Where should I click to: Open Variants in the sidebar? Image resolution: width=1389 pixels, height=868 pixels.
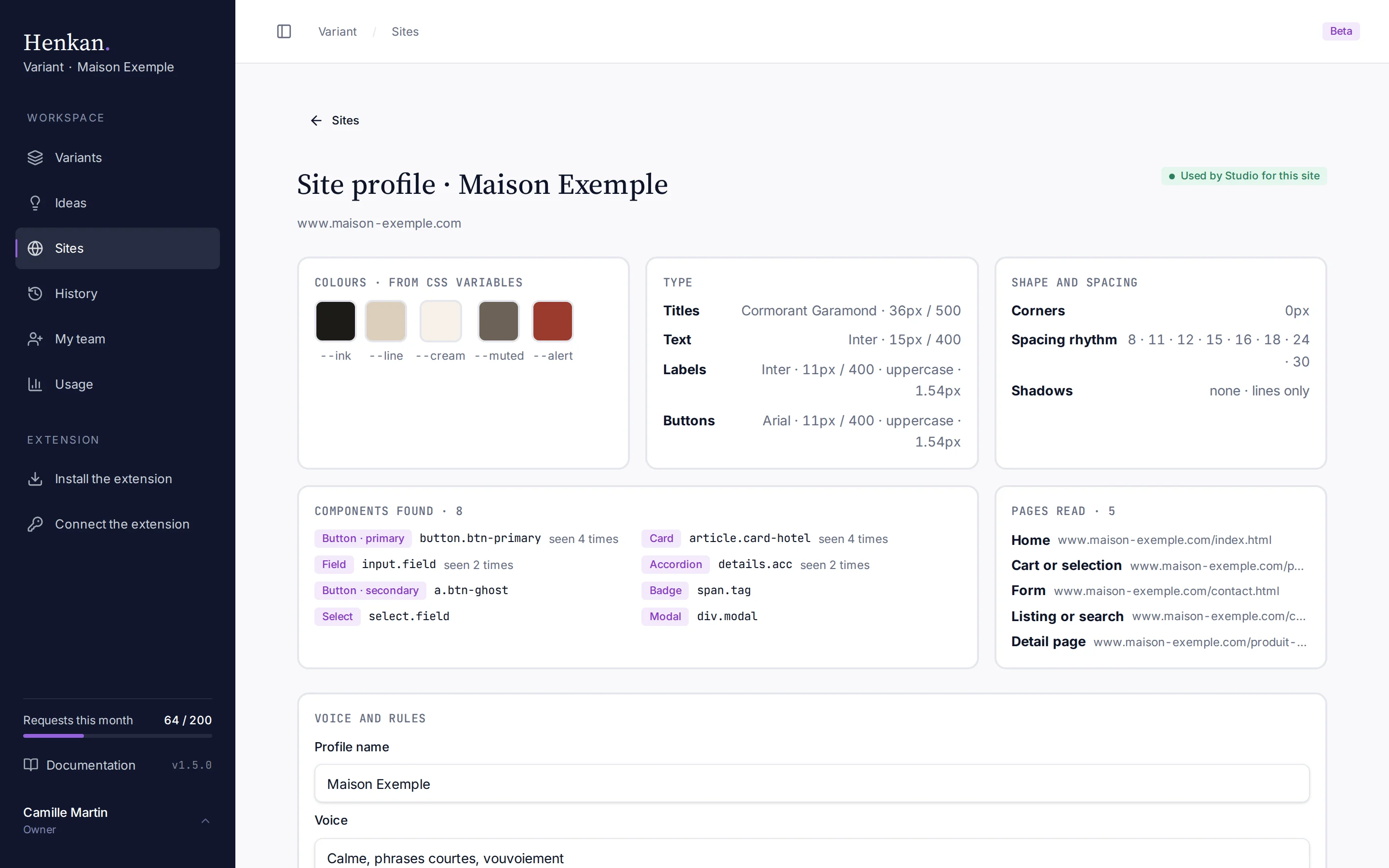click(118, 157)
